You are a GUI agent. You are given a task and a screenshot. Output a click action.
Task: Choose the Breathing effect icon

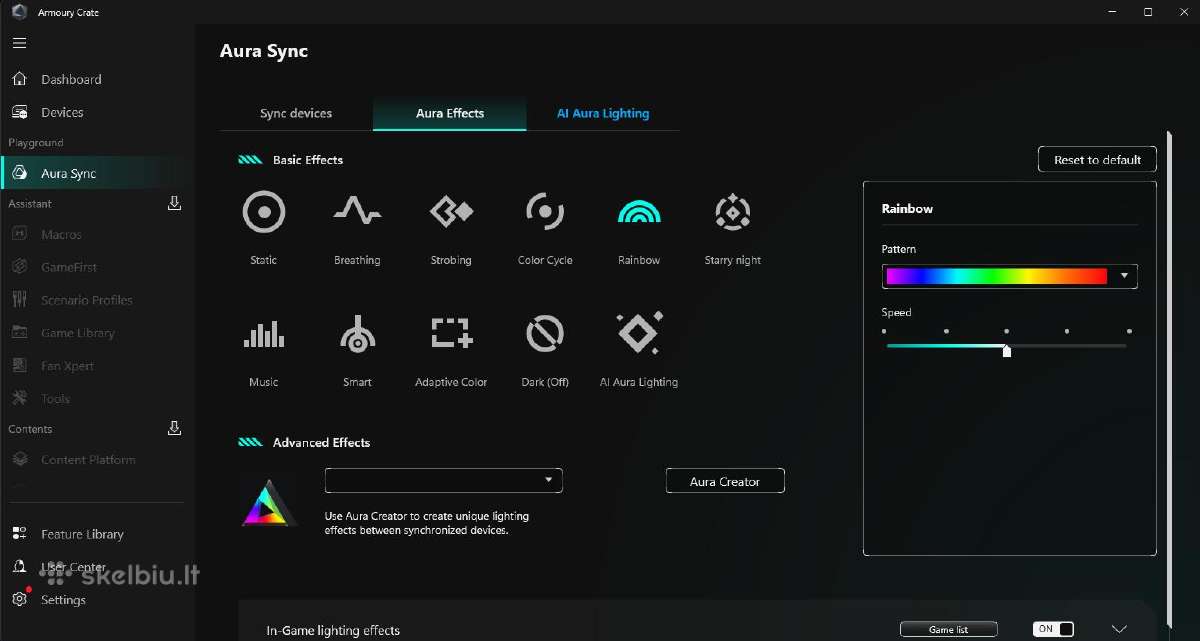click(x=357, y=211)
